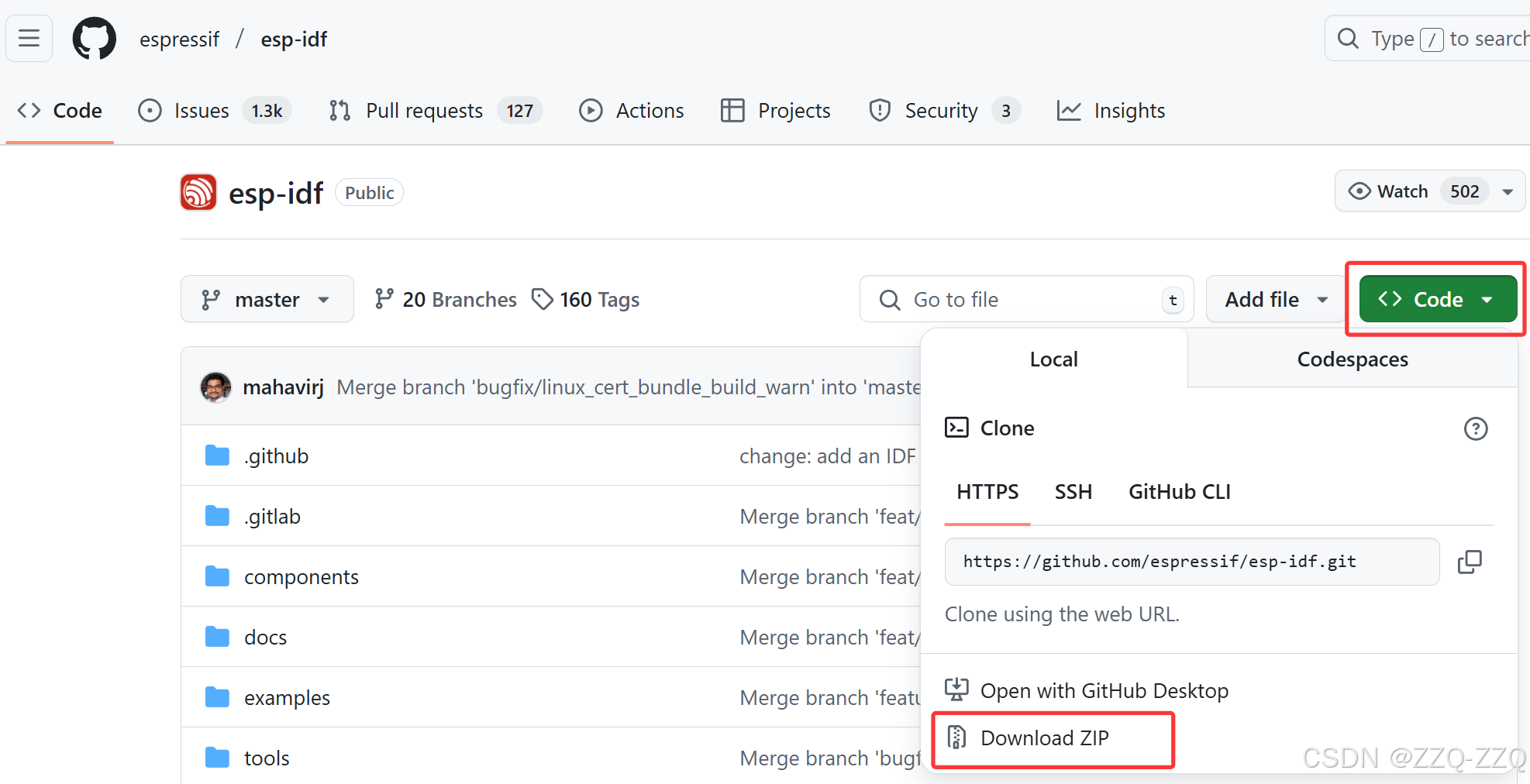Click the esp-idf repository title

276,193
